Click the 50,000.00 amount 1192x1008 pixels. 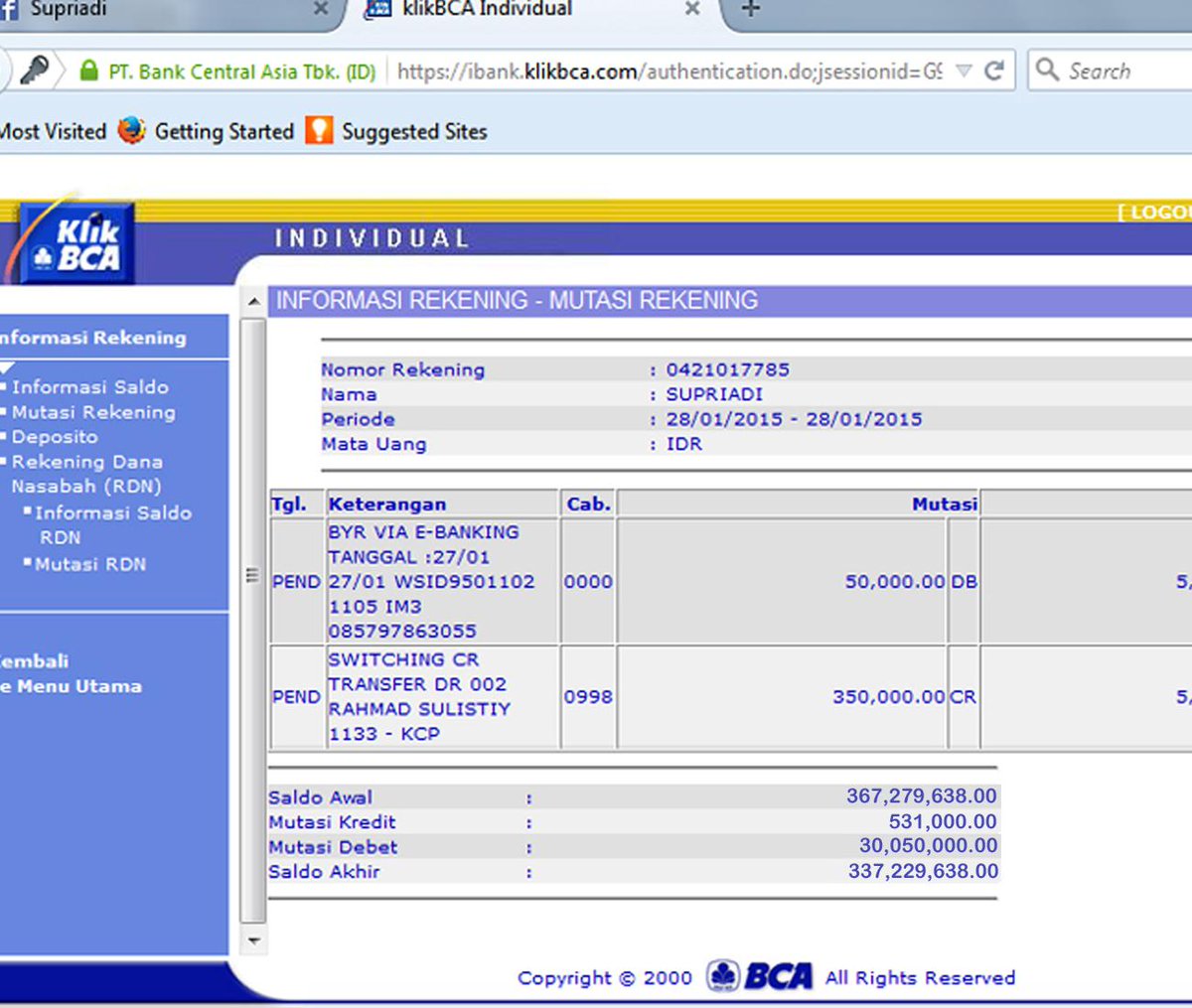pyautogui.click(x=895, y=582)
